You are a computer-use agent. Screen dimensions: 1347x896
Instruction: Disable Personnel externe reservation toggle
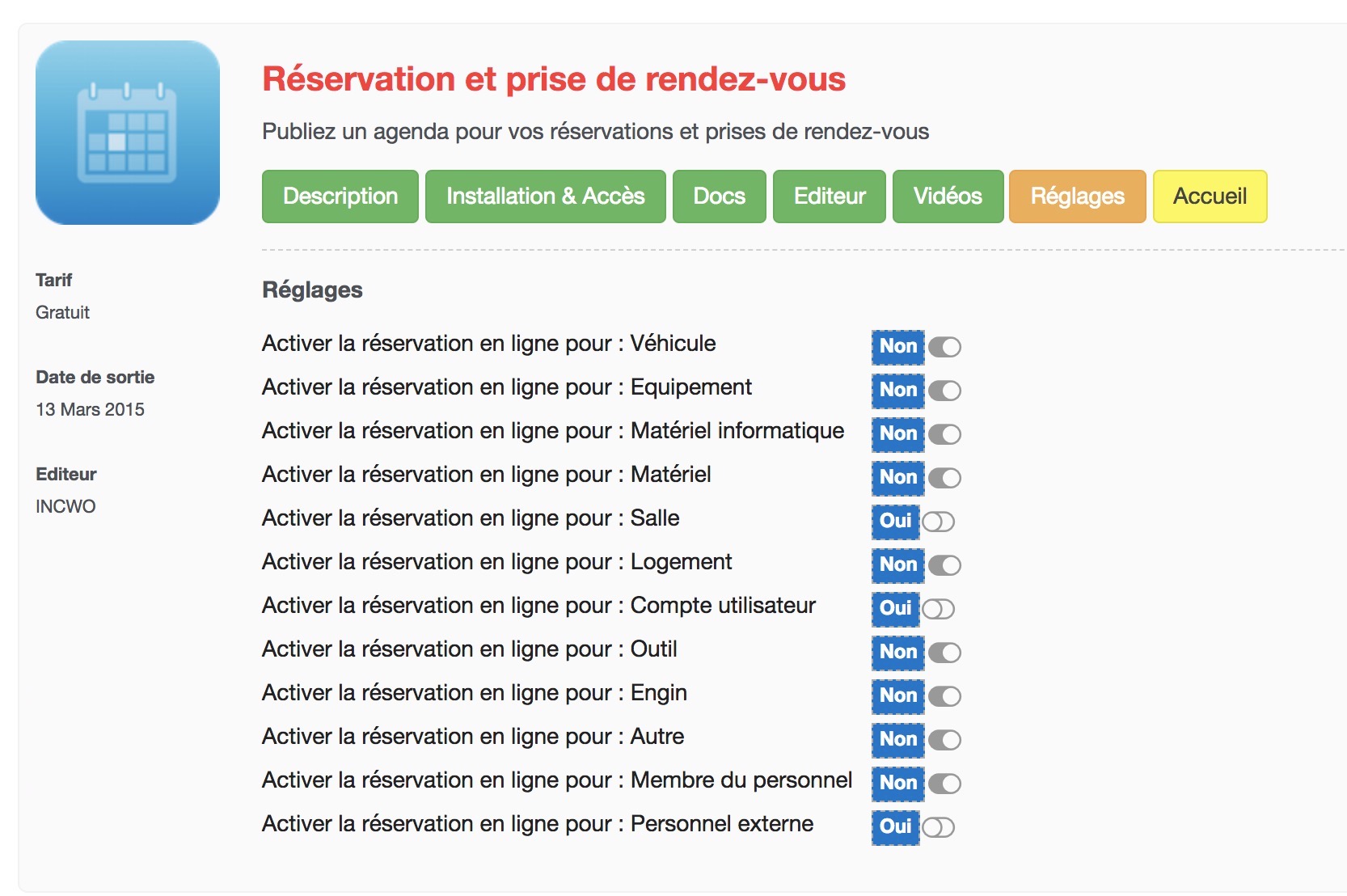[x=938, y=827]
